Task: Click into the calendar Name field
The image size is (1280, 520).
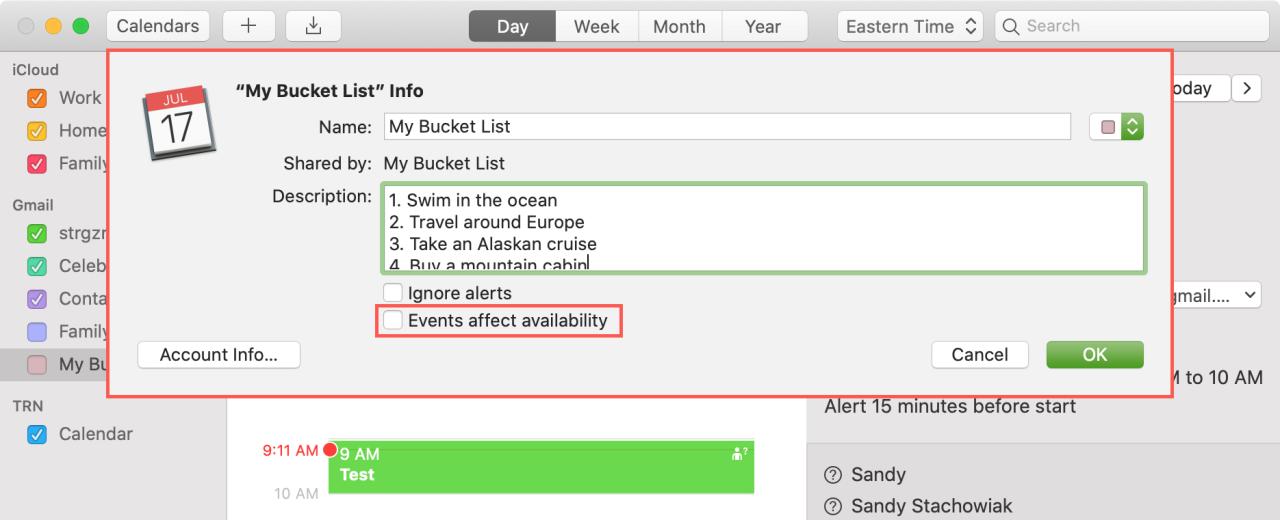Action: [x=727, y=127]
